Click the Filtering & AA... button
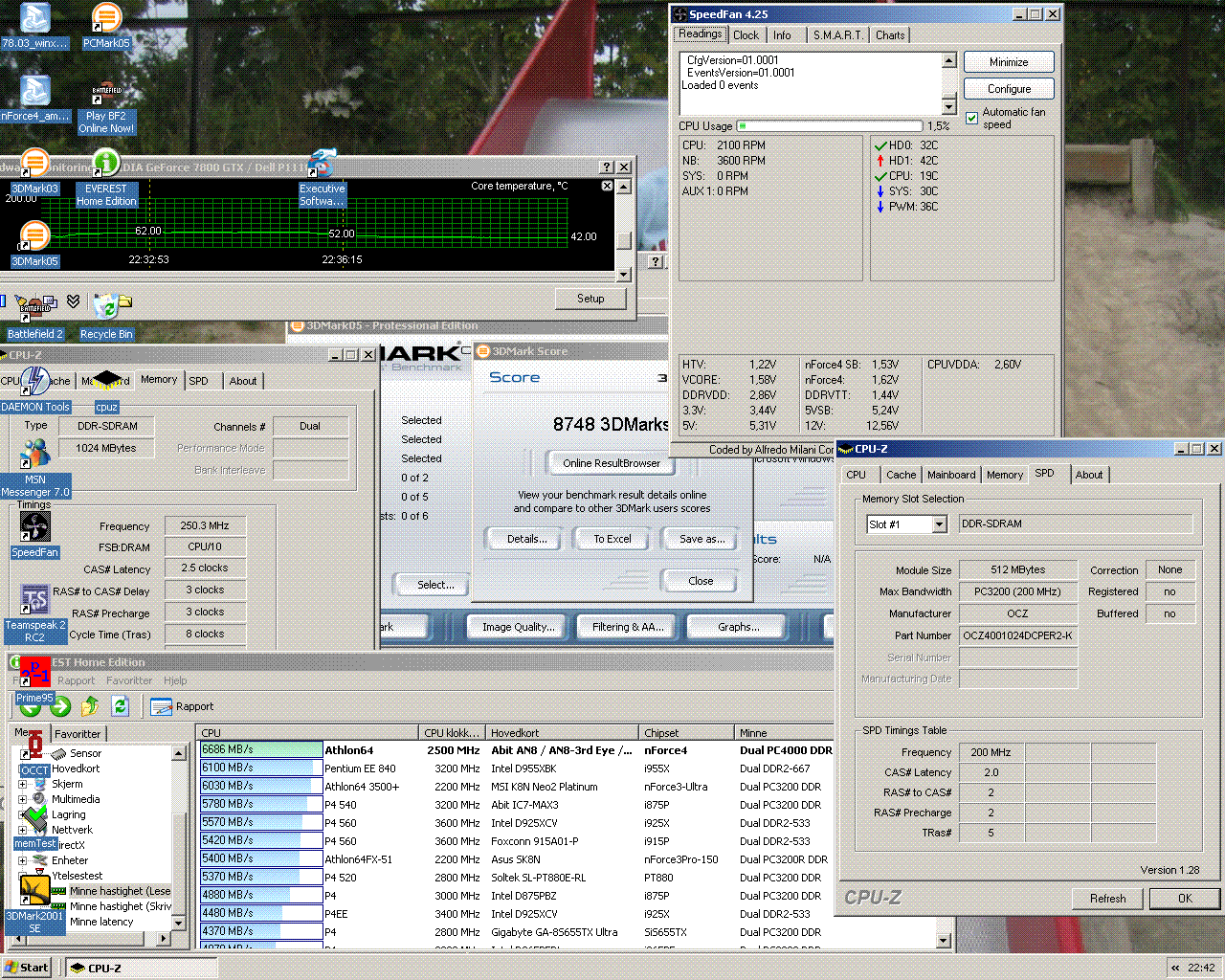1225x980 pixels. click(x=628, y=627)
